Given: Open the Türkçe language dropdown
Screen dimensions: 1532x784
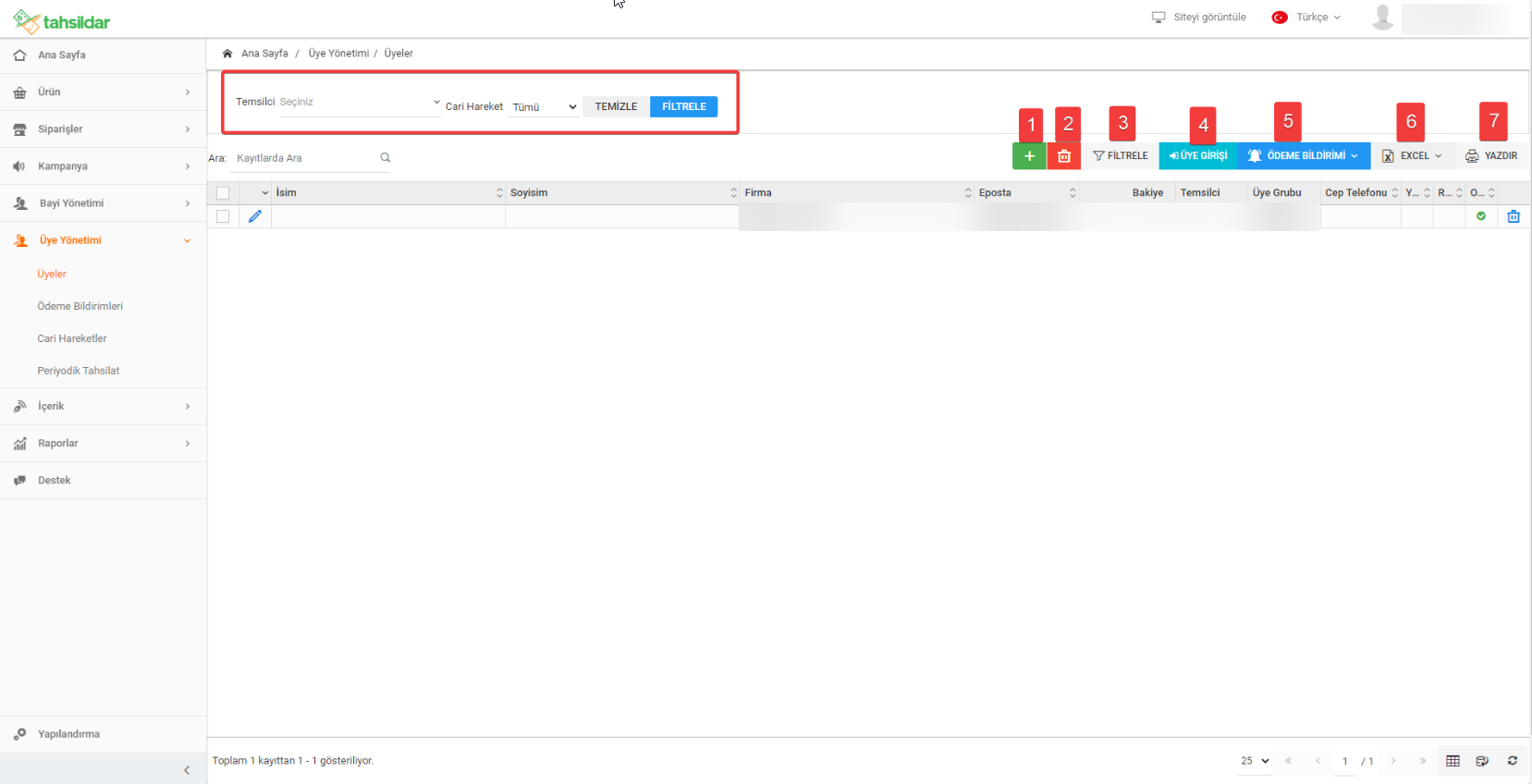Looking at the screenshot, I should point(1306,18).
